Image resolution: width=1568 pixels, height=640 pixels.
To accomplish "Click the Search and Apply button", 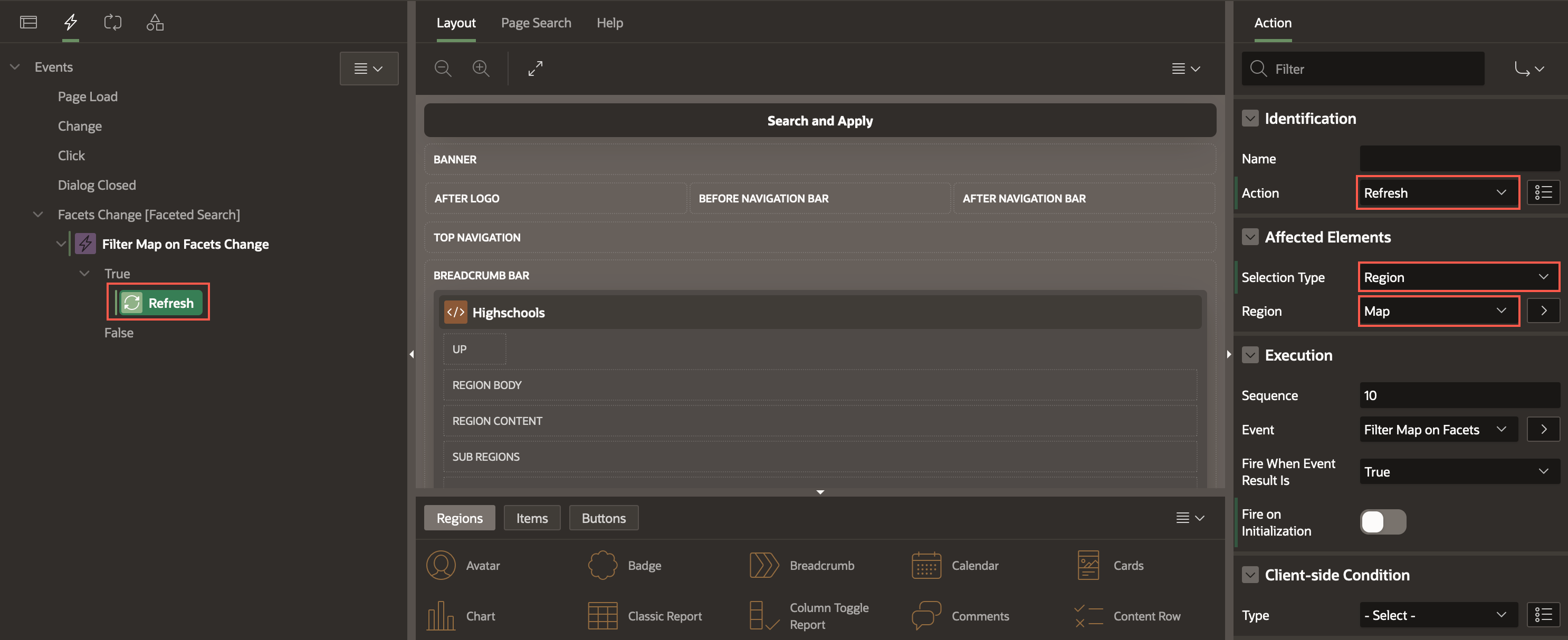I will click(x=819, y=120).
